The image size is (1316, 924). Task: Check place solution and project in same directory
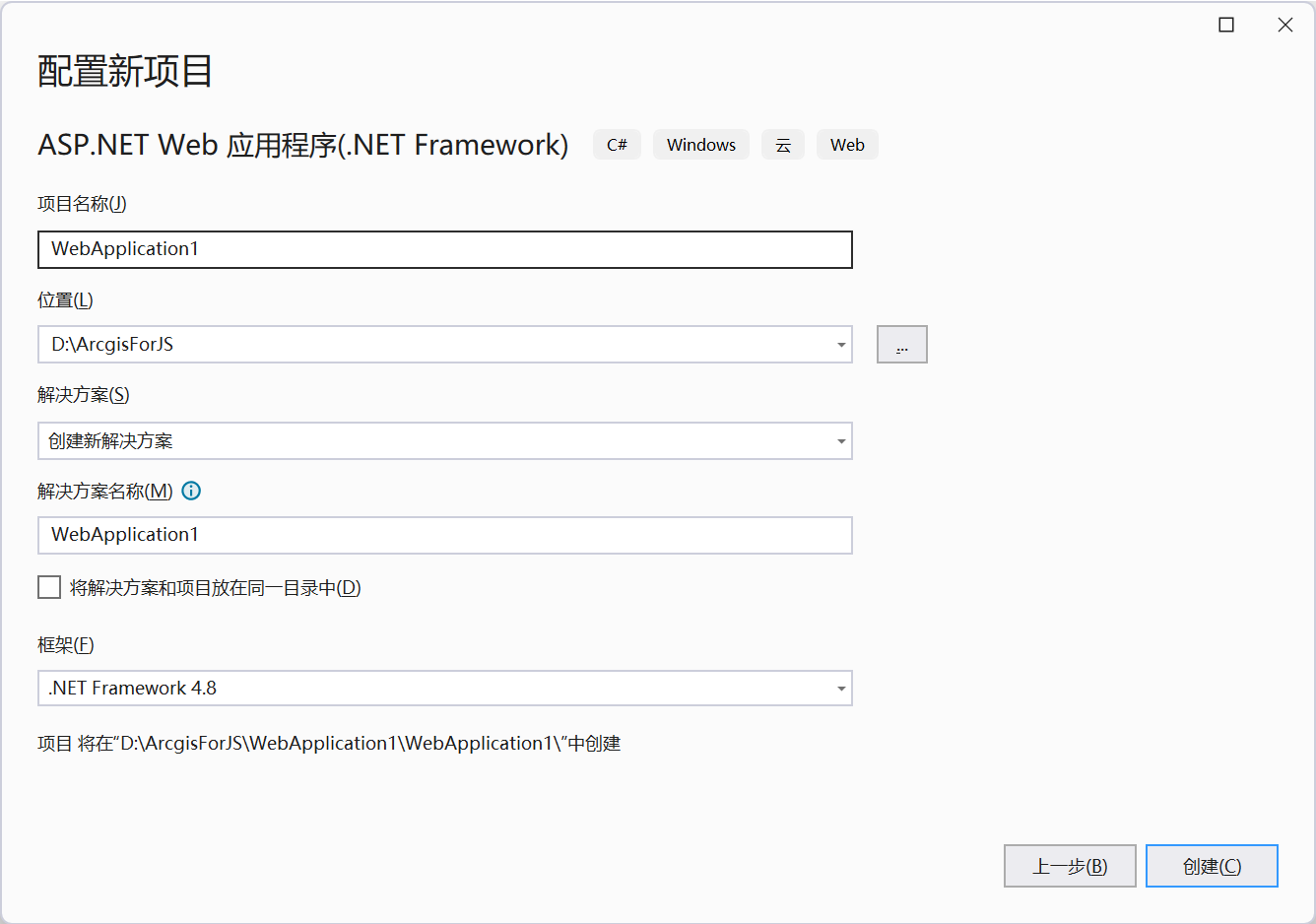pyautogui.click(x=49, y=588)
